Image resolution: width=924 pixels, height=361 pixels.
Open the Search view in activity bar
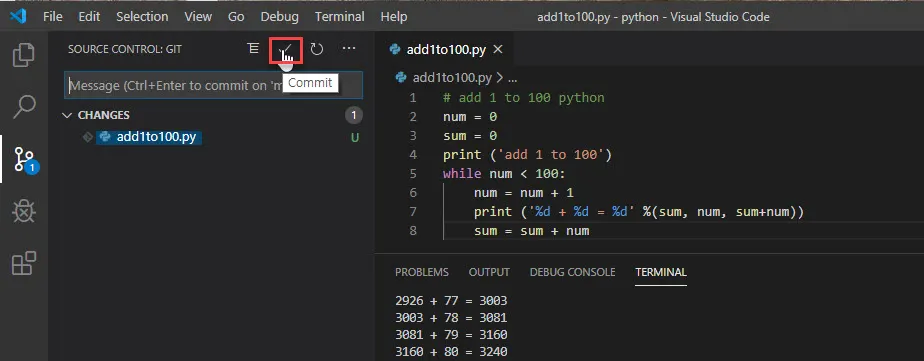(x=24, y=107)
